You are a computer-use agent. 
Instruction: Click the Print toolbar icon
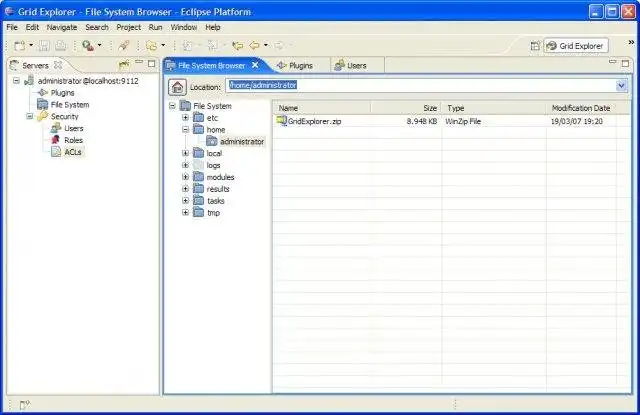click(60, 46)
